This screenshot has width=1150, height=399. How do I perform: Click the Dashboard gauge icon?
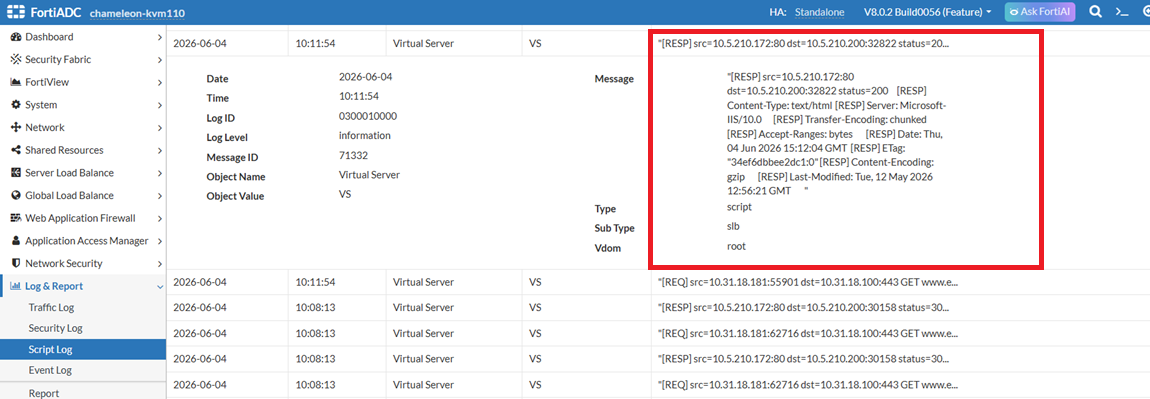pyautogui.click(x=15, y=37)
